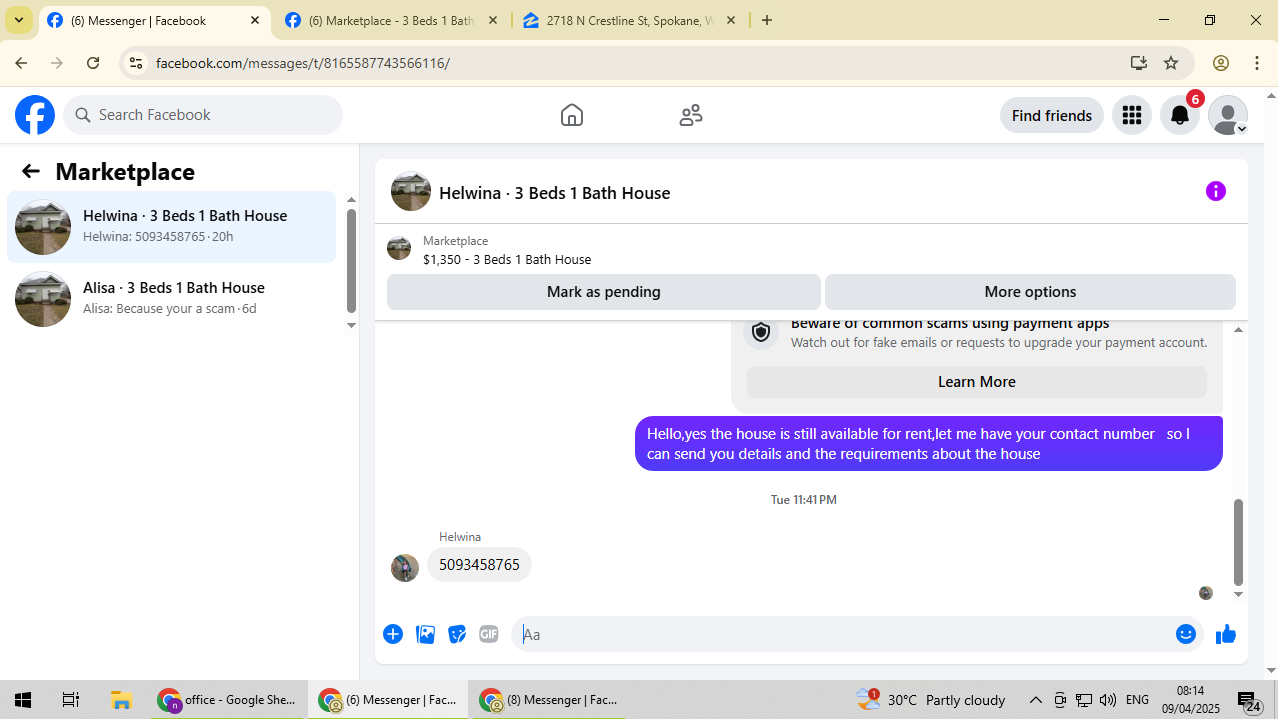This screenshot has width=1278, height=719.
Task: Click the address bar URL
Action: [x=303, y=63]
